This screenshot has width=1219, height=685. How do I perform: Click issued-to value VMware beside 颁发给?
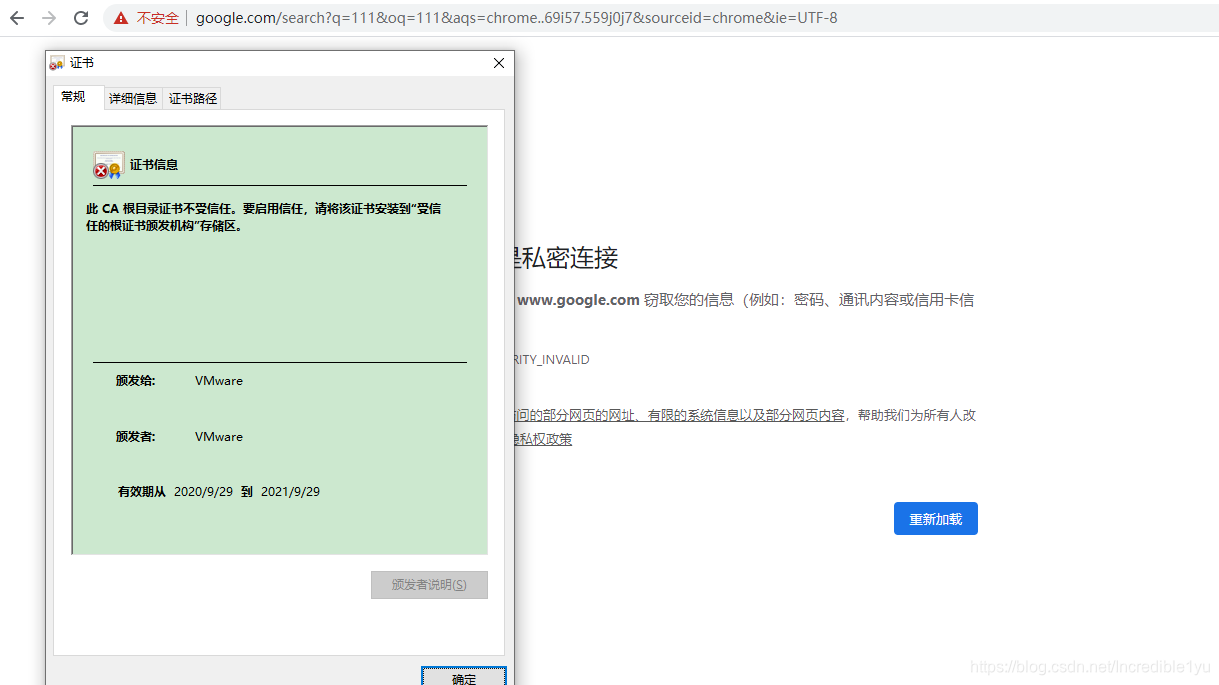219,381
